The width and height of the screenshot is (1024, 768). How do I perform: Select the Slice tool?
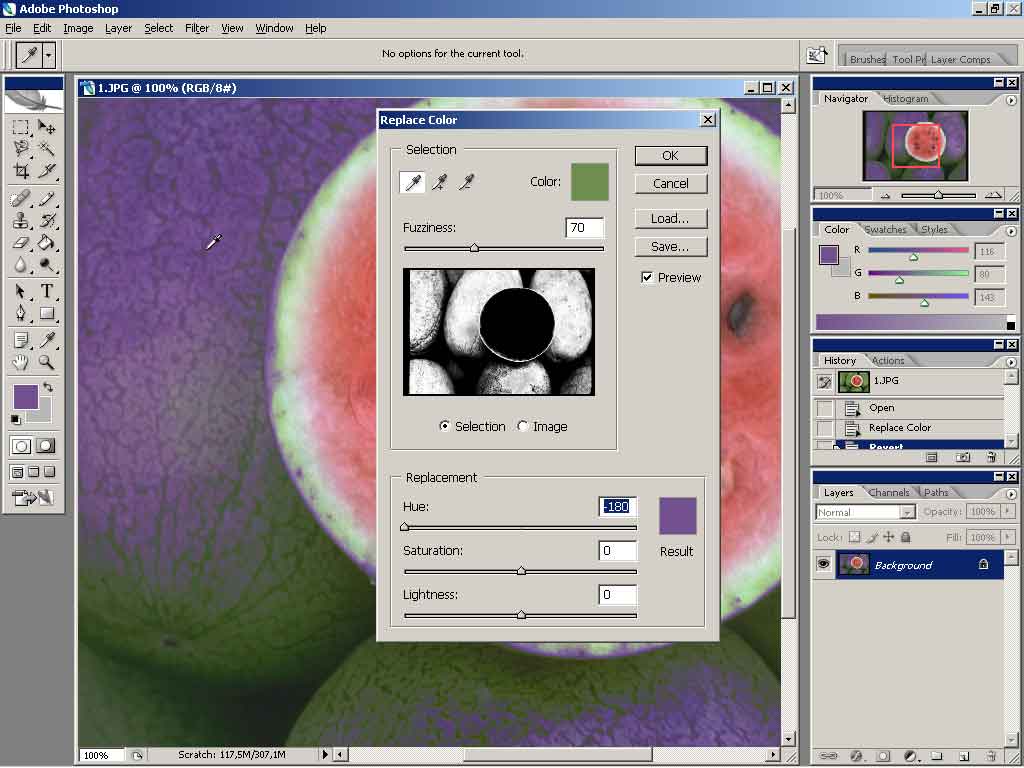tap(46, 171)
